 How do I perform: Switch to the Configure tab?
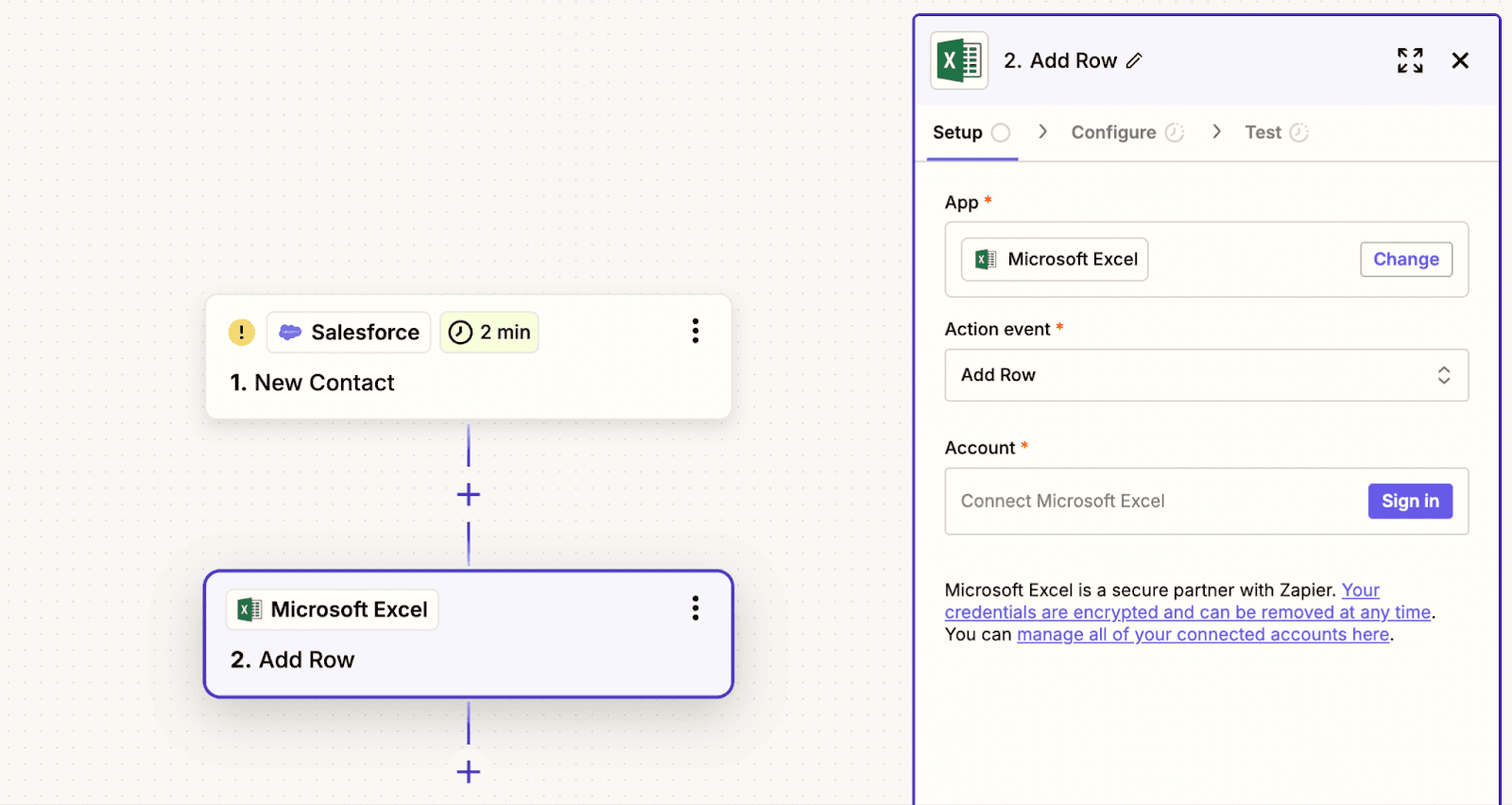(x=1126, y=132)
